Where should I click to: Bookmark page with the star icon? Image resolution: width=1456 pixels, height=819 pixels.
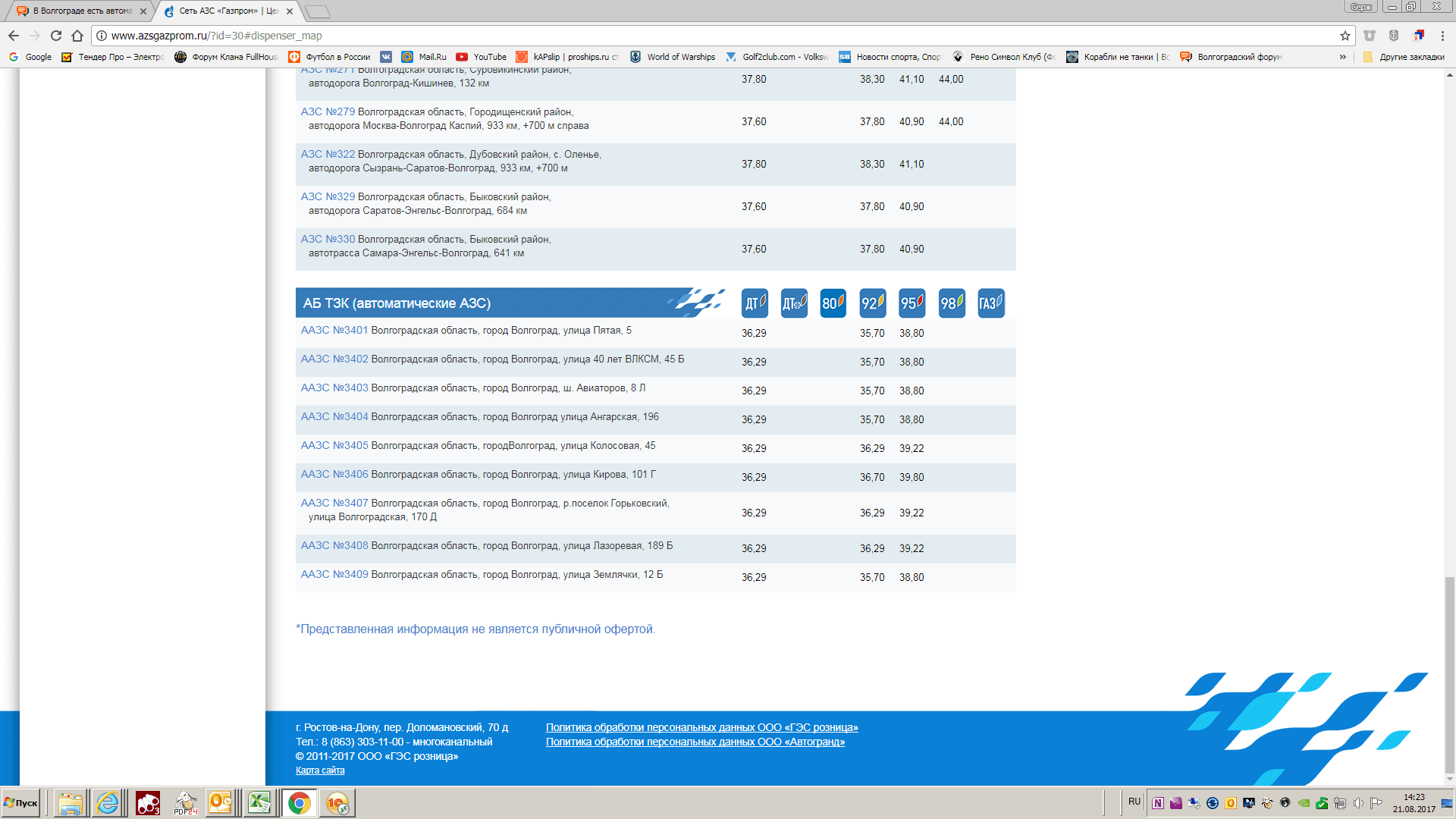coord(1345,36)
